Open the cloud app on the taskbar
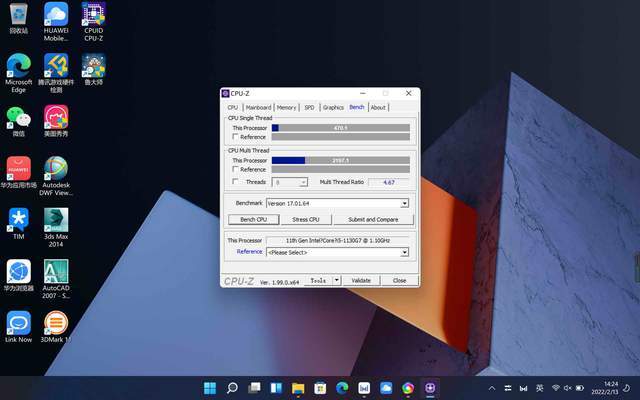 [386, 388]
